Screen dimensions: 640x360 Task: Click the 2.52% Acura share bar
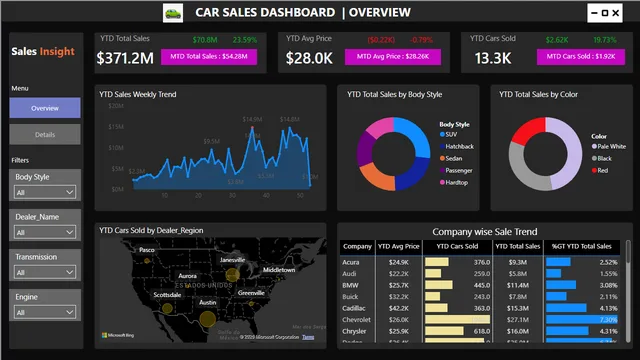pyautogui.click(x=558, y=262)
